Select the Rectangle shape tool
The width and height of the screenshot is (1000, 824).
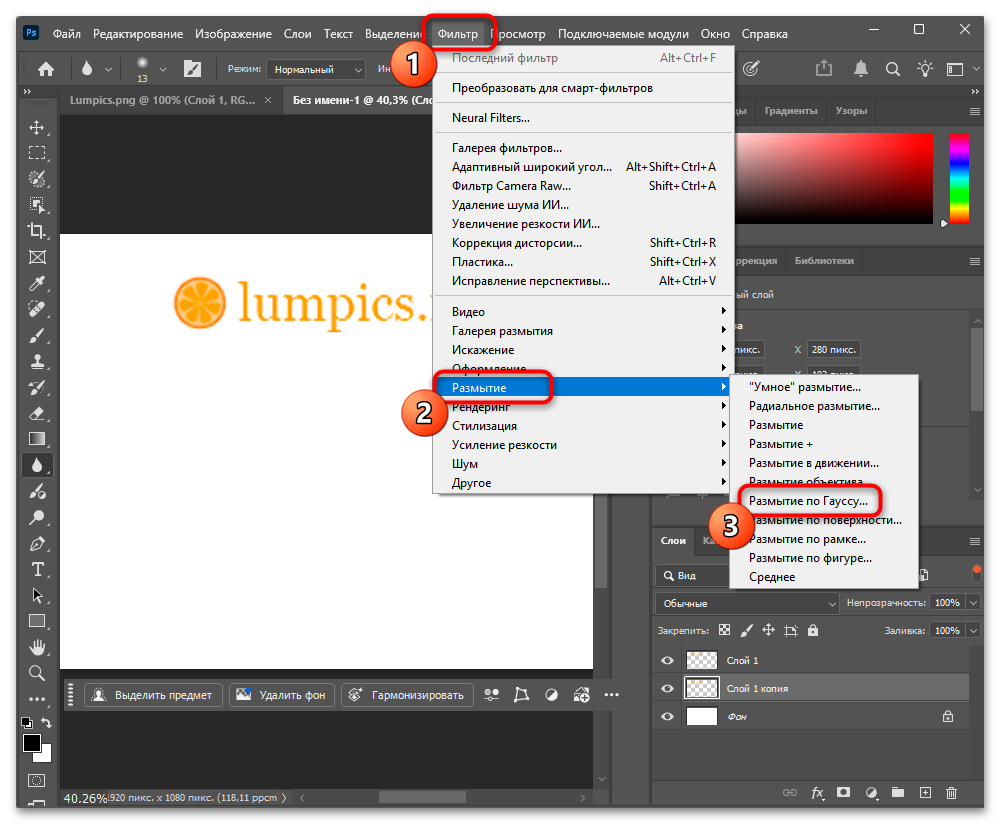pyautogui.click(x=37, y=621)
